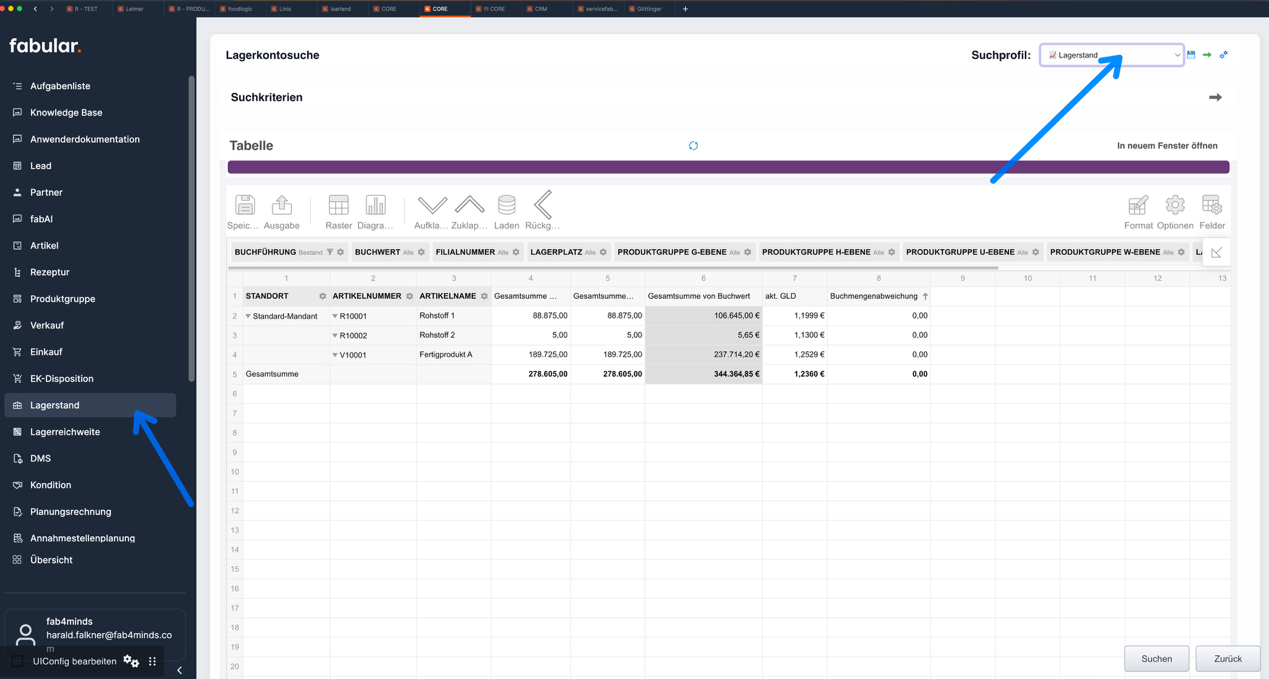
Task: Click In neuem Fenster öffnen link
Action: point(1167,146)
